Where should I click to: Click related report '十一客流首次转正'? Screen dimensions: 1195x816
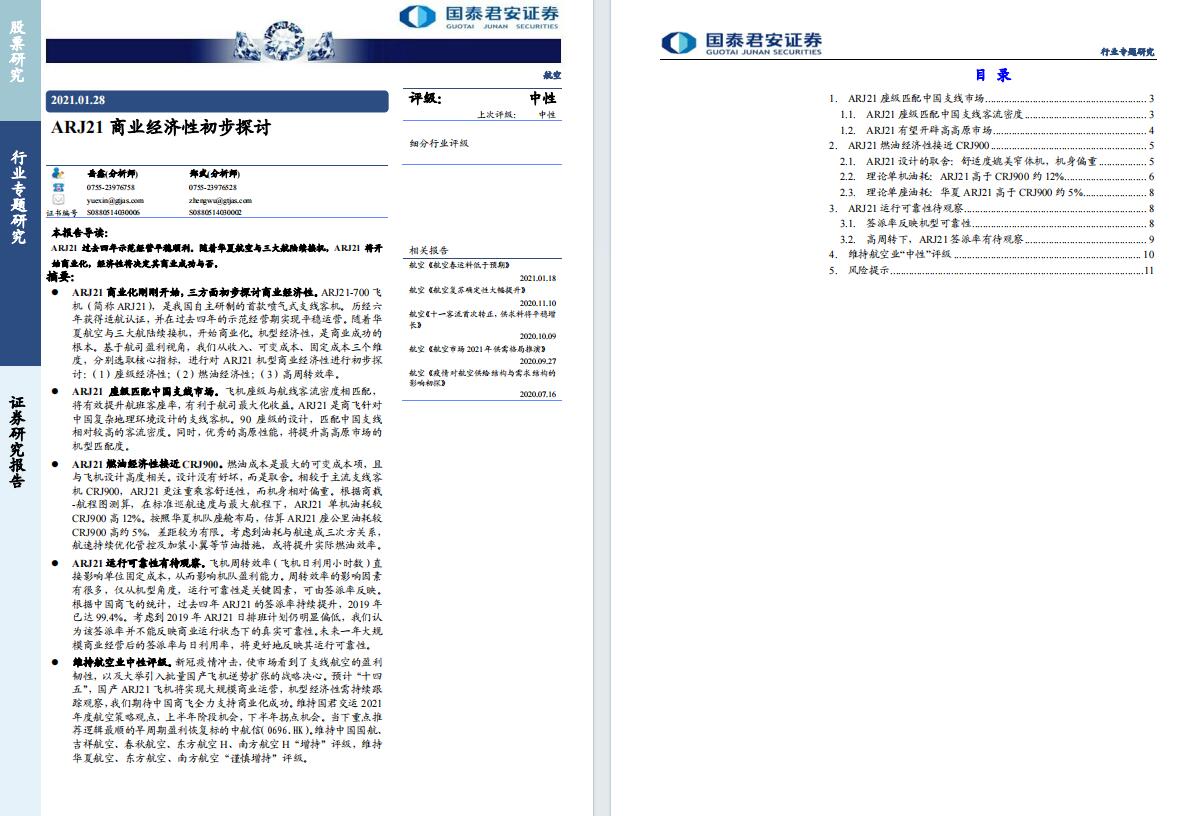pyautogui.click(x=482, y=319)
